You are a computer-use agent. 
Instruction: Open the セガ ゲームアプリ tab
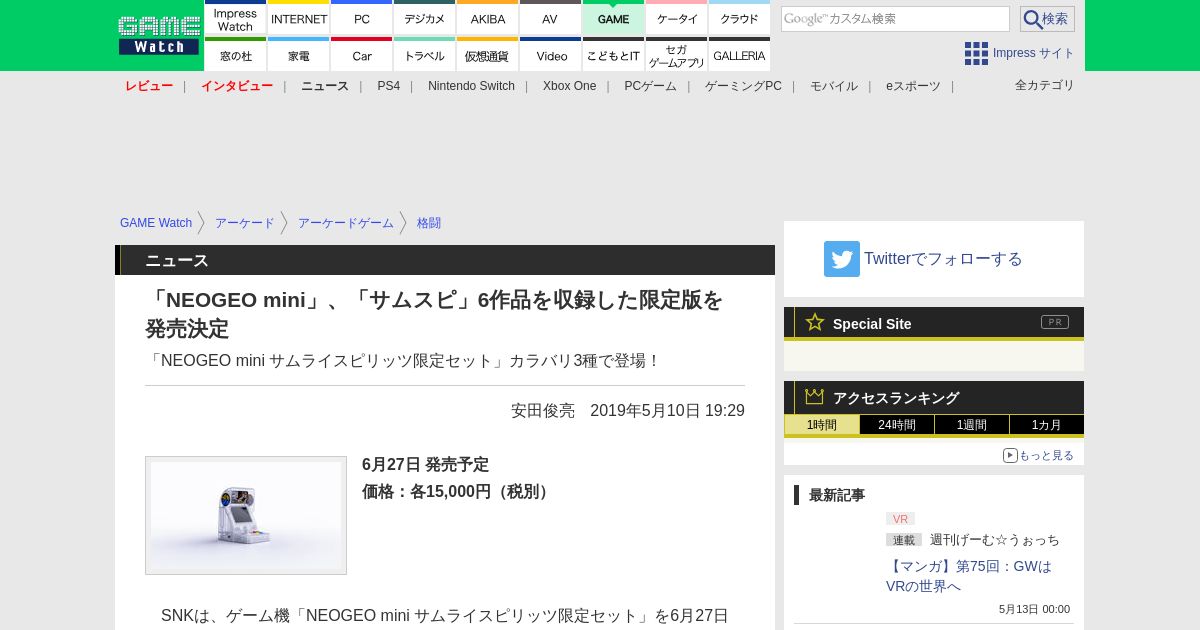click(677, 55)
